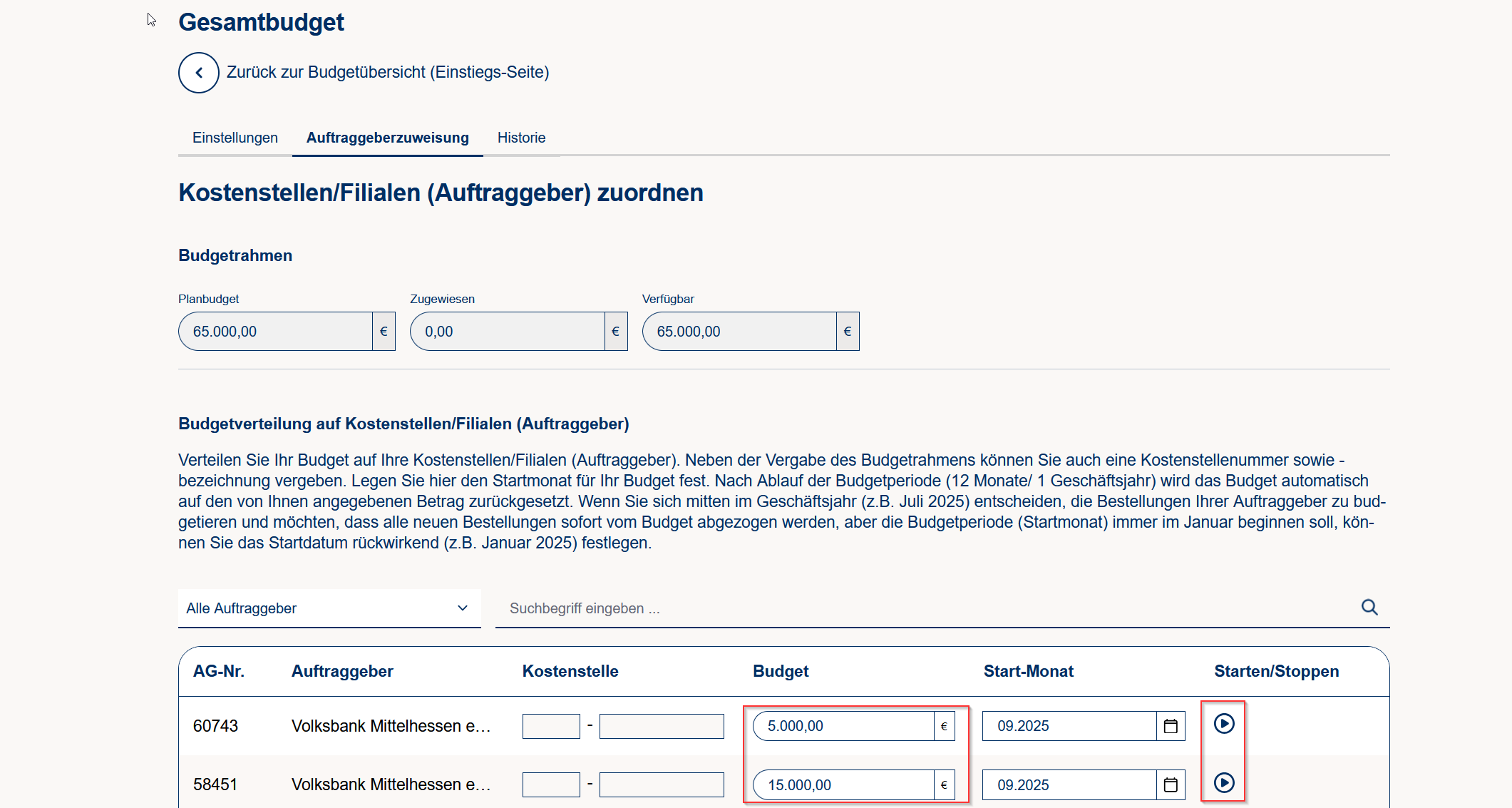Viewport: 1512px width, 808px height.
Task: Click the search magnifier icon
Action: [1369, 608]
